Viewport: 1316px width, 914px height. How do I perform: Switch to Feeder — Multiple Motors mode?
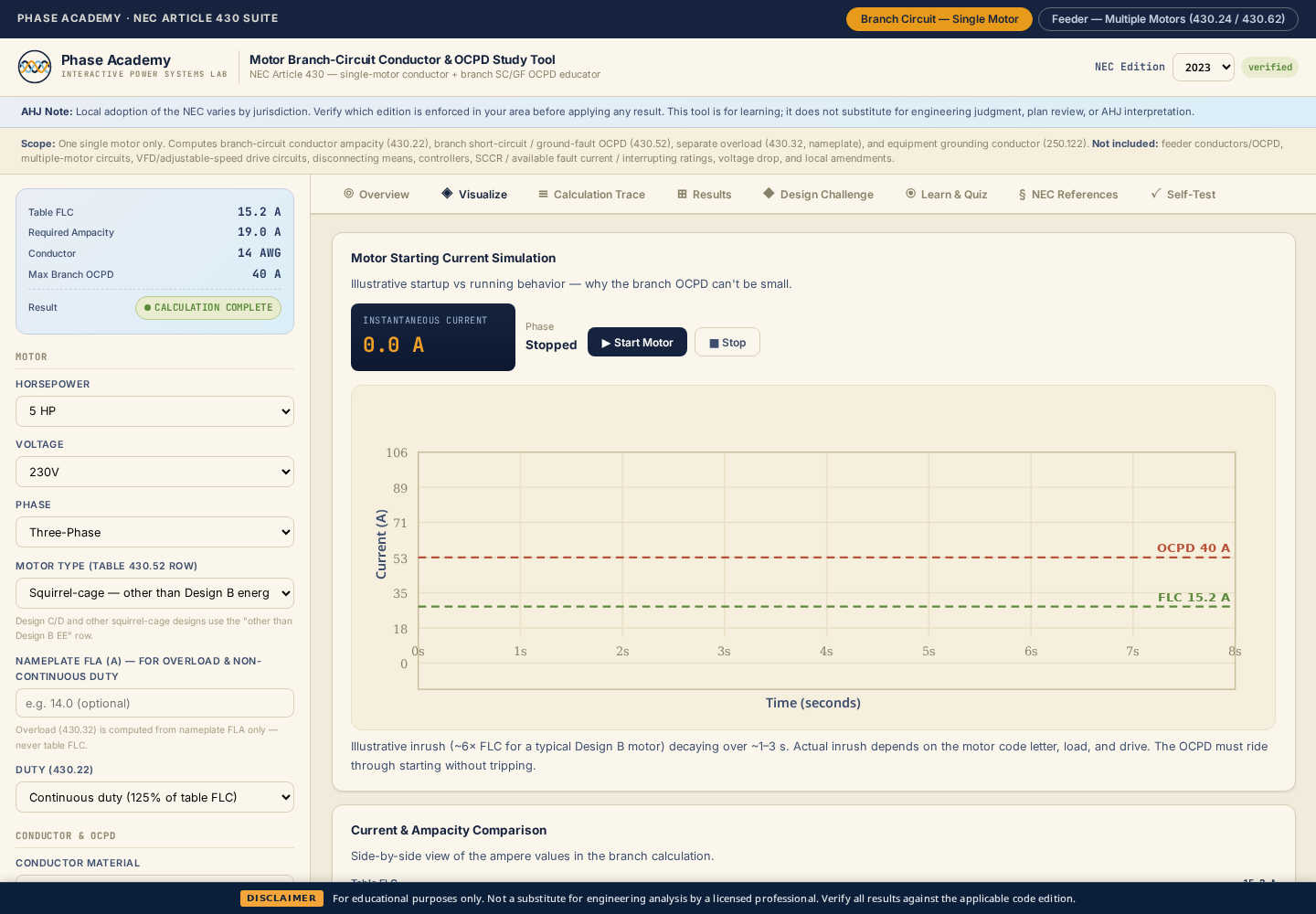pyautogui.click(x=1168, y=19)
